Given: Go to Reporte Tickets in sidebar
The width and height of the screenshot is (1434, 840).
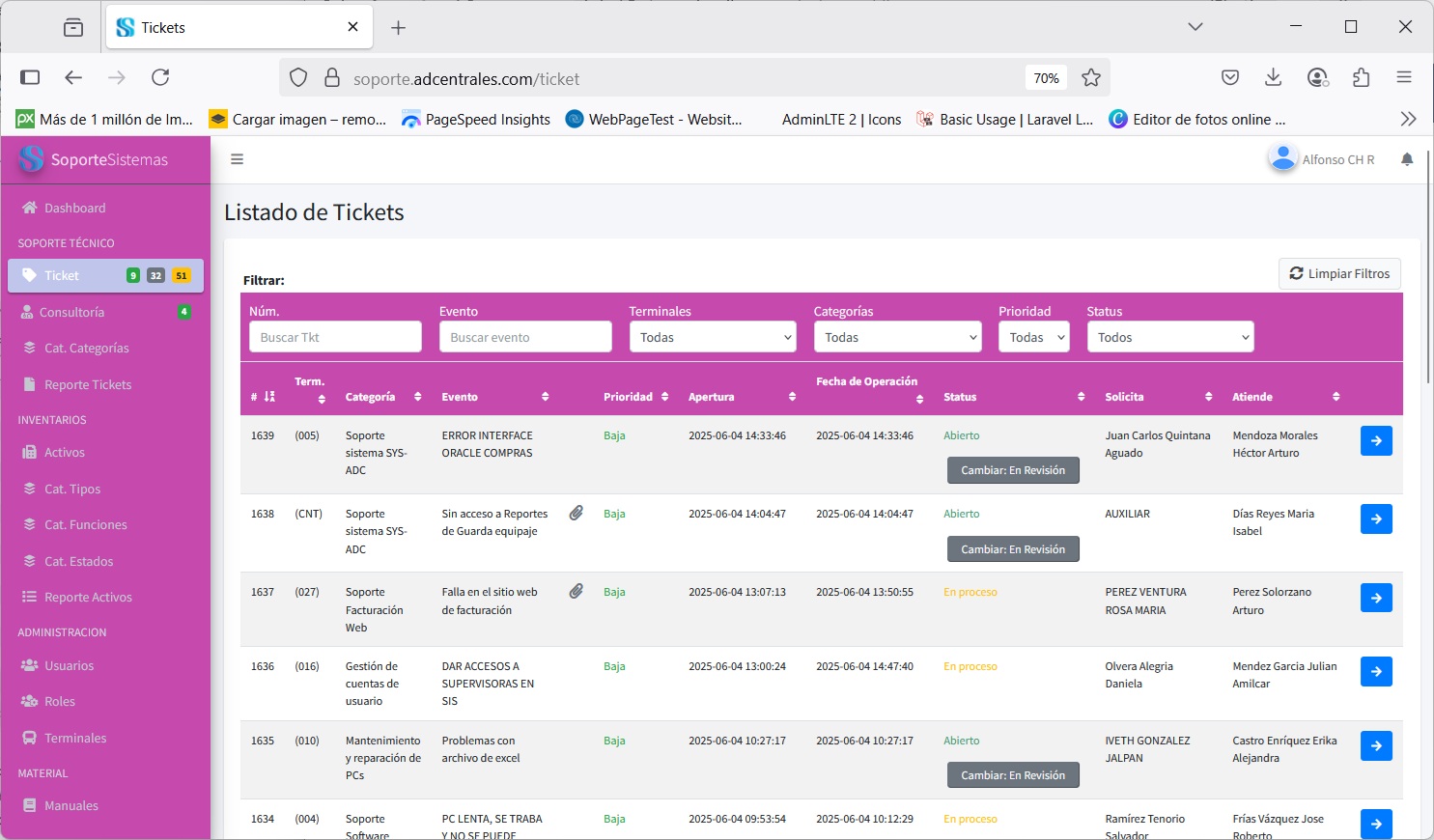Looking at the screenshot, I should pyautogui.click(x=87, y=384).
